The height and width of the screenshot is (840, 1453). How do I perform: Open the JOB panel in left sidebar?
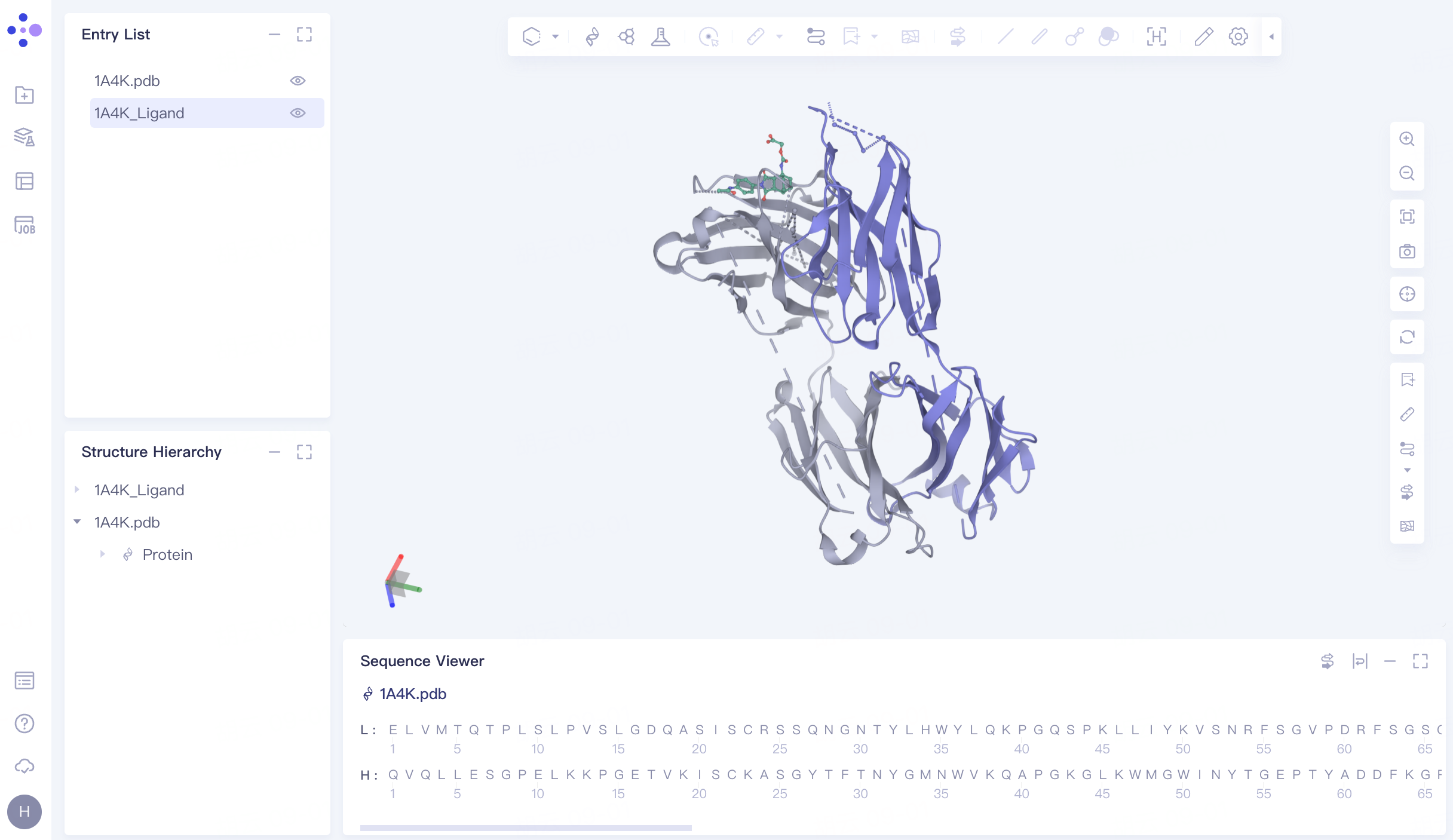[24, 225]
